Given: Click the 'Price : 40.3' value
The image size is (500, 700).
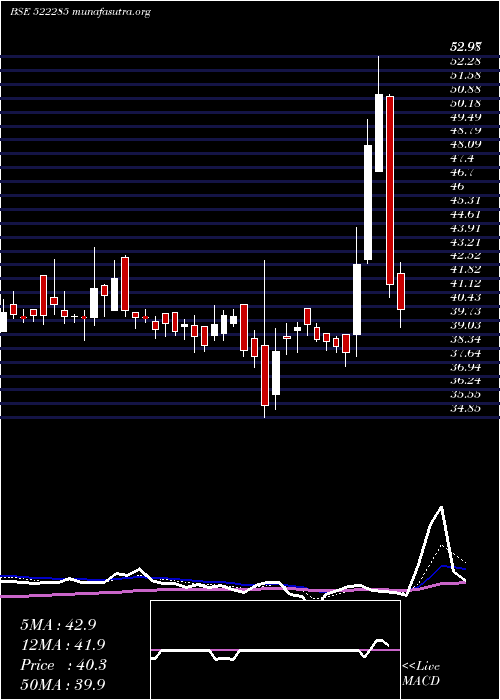Looking at the screenshot, I should tap(63, 665).
